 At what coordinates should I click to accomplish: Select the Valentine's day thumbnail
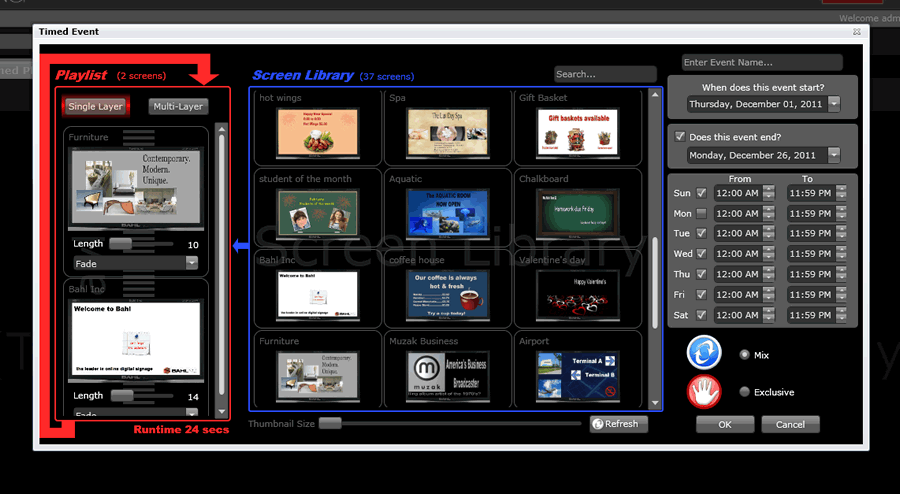578,295
